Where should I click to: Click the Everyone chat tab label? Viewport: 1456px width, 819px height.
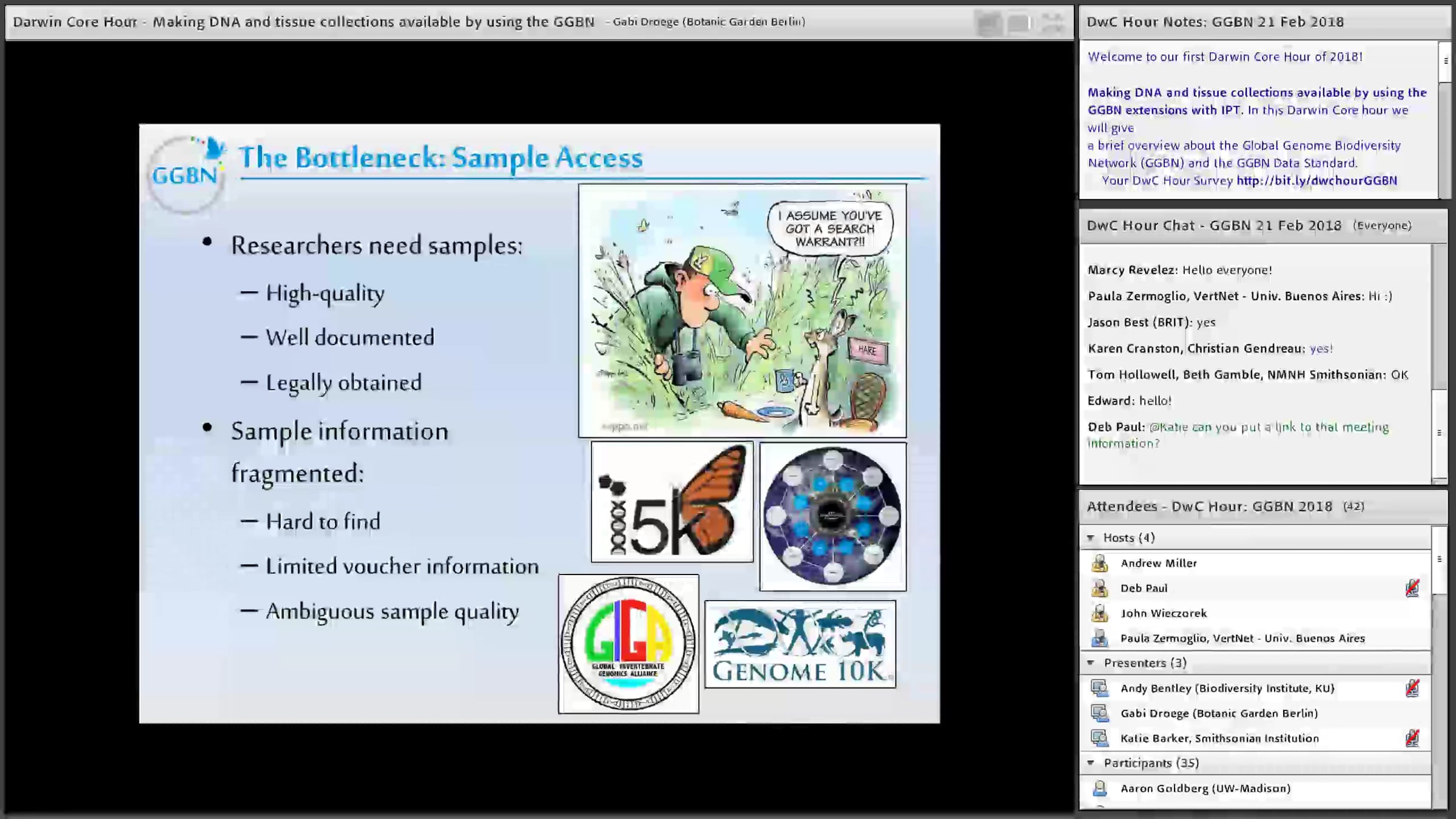1381,226
